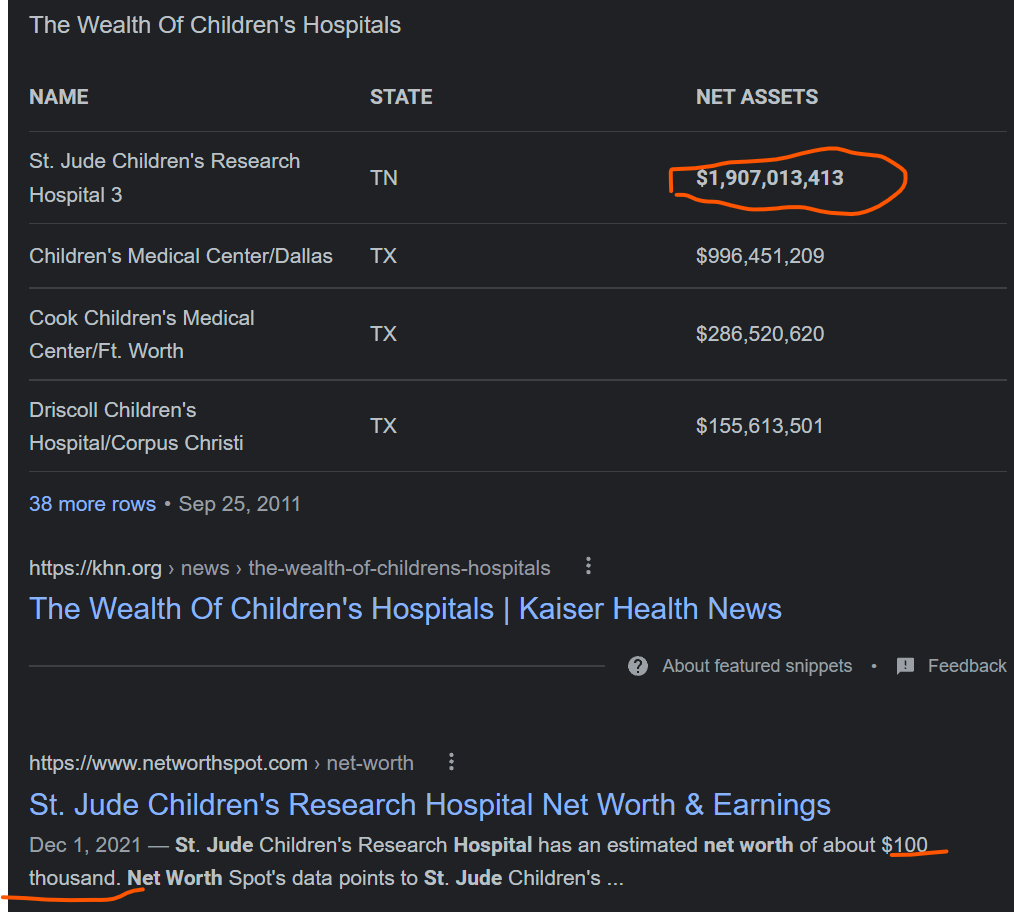1014x912 pixels.
Task: Select the STATE column header
Action: [x=401, y=97]
